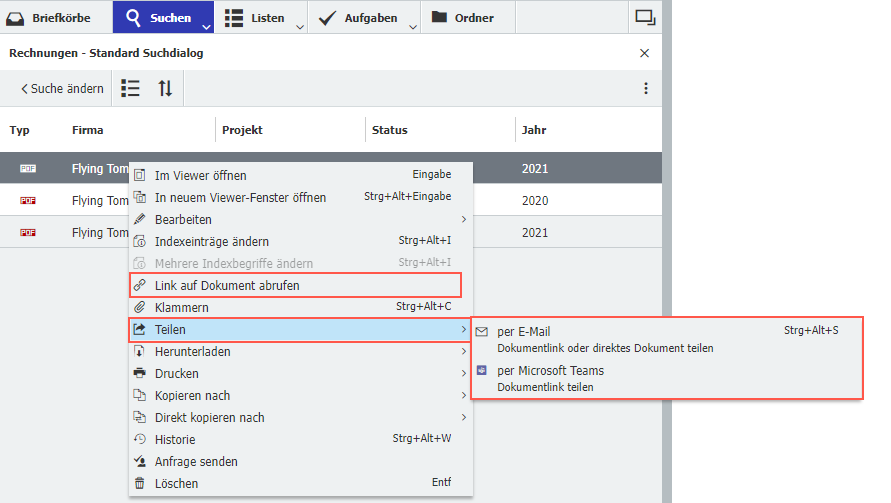Open the Historie entry
The width and height of the screenshot is (891, 503).
tap(175, 440)
